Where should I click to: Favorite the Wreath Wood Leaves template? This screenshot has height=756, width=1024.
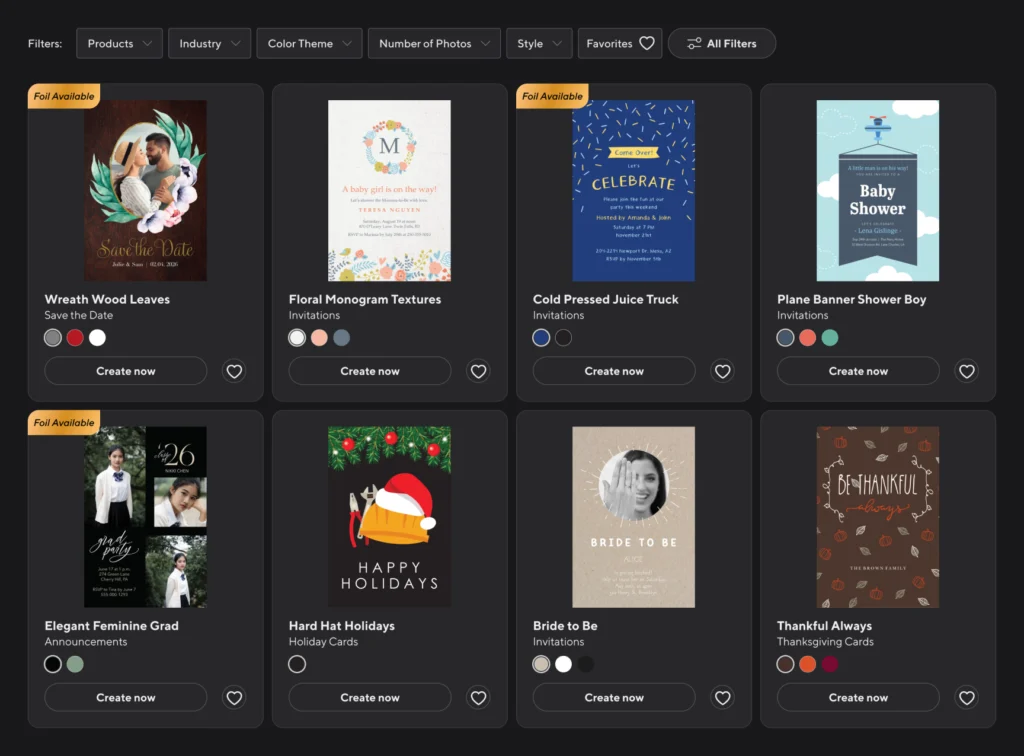pyautogui.click(x=234, y=371)
